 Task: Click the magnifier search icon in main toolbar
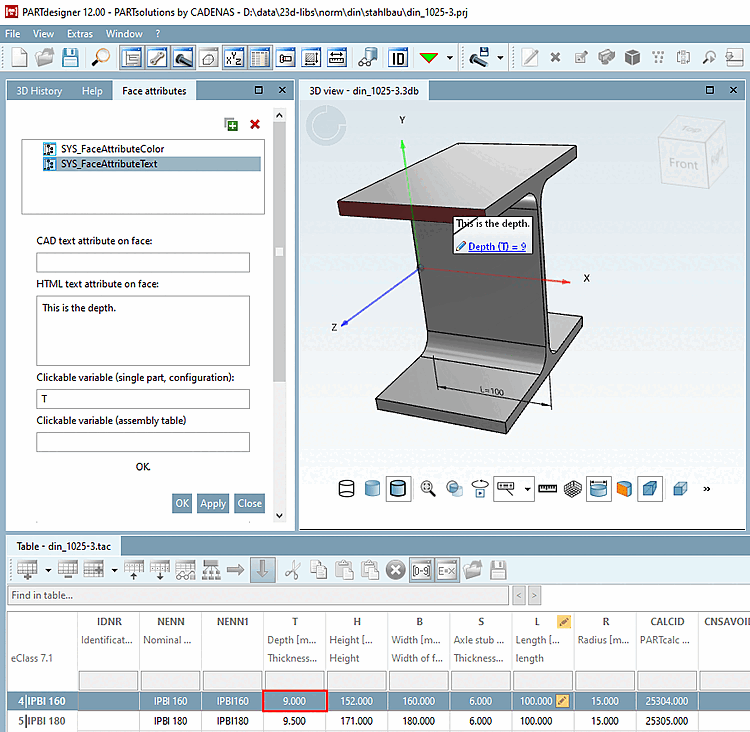click(101, 58)
